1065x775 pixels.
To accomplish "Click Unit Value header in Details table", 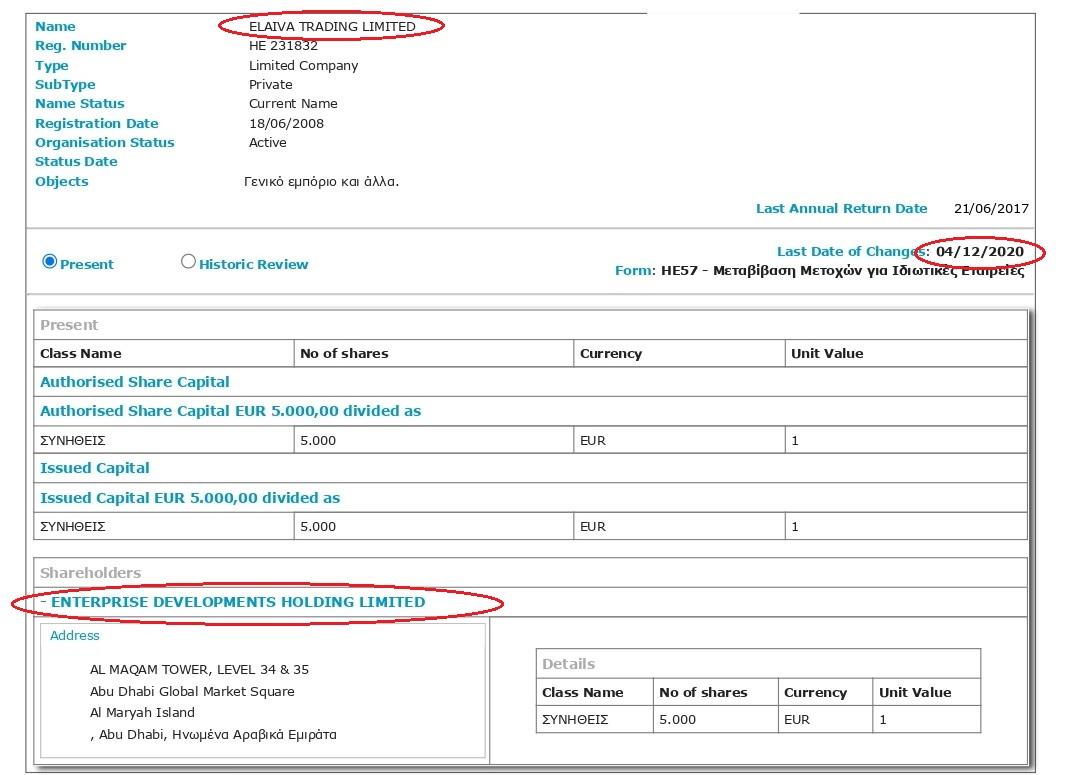I will (915, 692).
